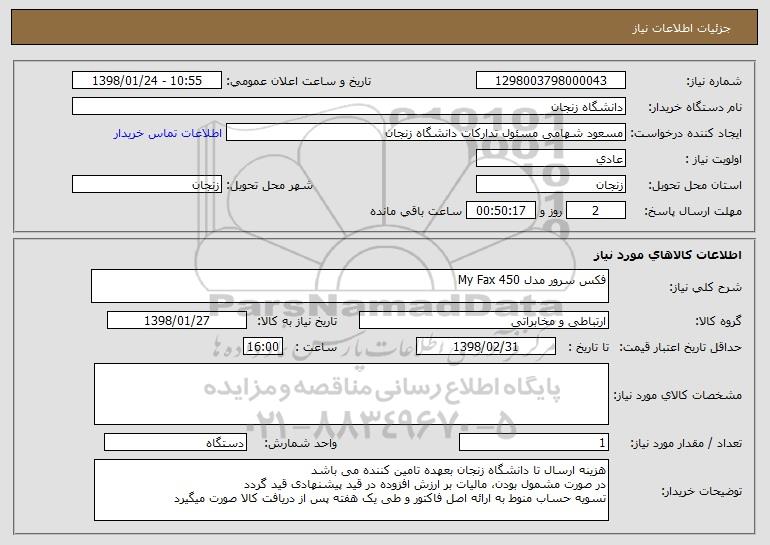Click the empty مشخصات کالای مورد نیاز box

click(351, 394)
